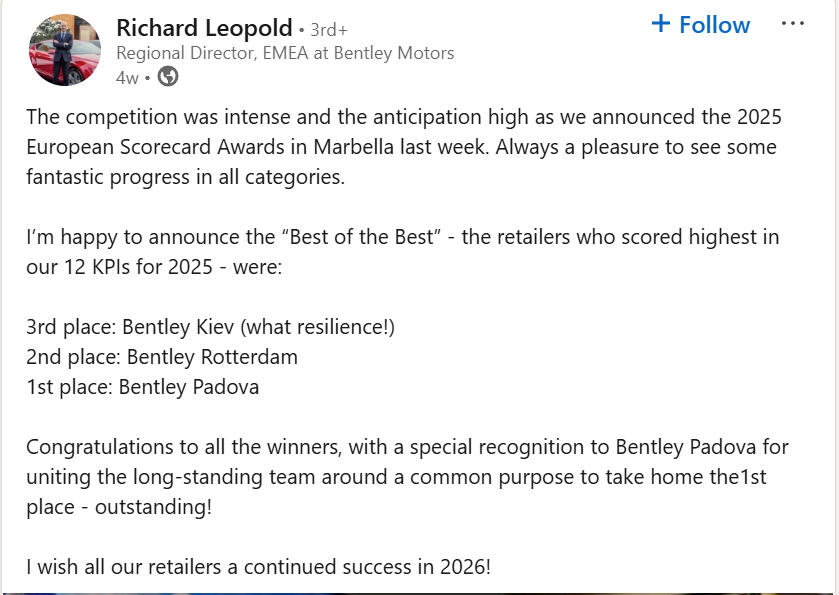Viewport: 839px width, 595px height.
Task: Open the Richard Leopold name link
Action: click(x=204, y=28)
